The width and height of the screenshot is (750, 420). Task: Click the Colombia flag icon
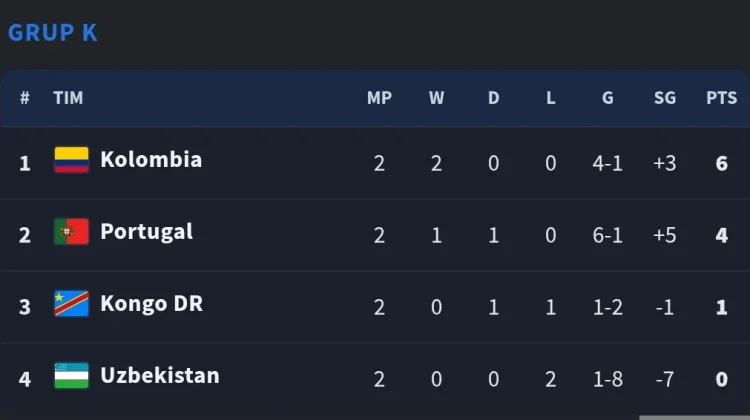pyautogui.click(x=71, y=160)
